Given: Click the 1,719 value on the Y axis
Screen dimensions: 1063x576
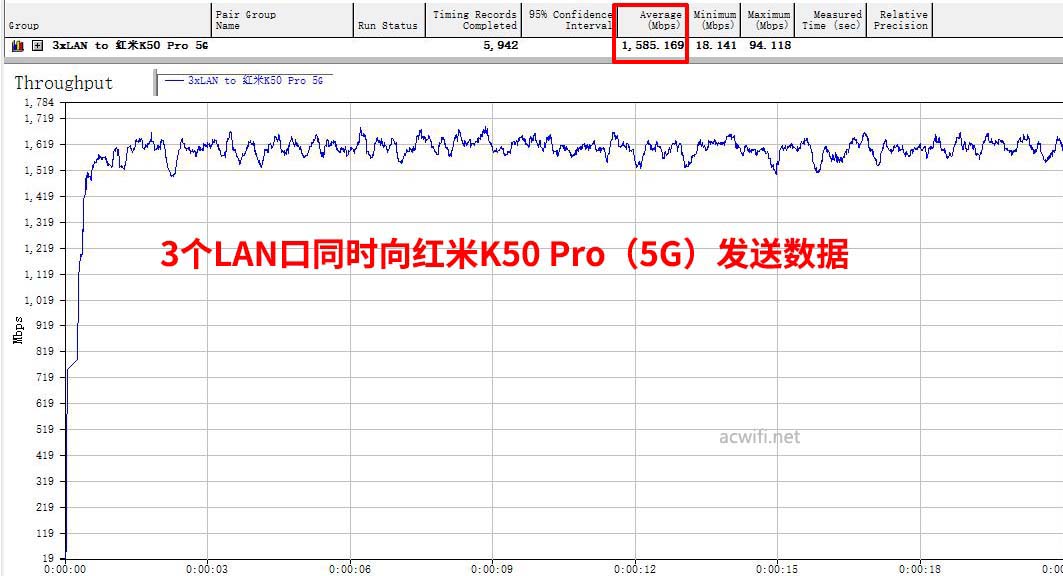Looking at the screenshot, I should tap(39, 119).
